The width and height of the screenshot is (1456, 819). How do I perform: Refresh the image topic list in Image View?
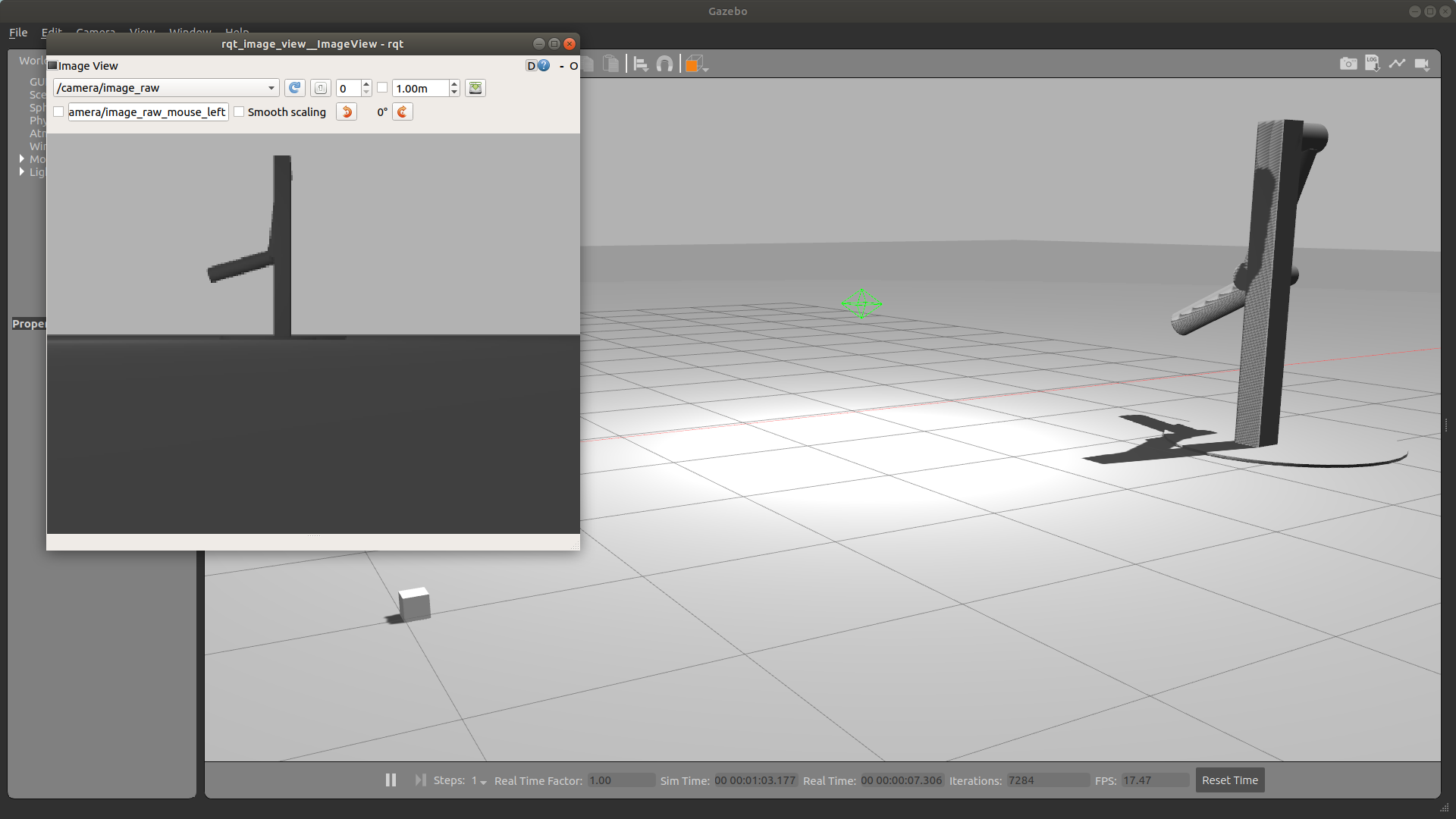coord(294,88)
